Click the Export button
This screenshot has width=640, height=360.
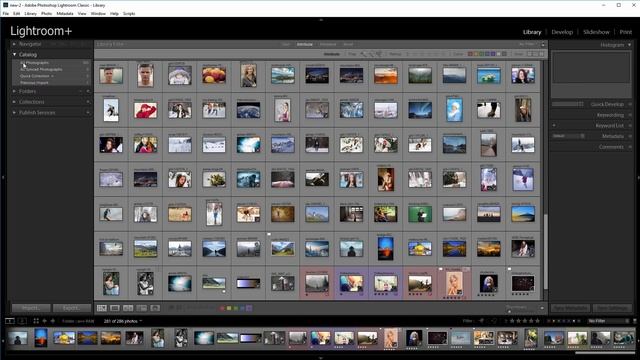click(72, 308)
